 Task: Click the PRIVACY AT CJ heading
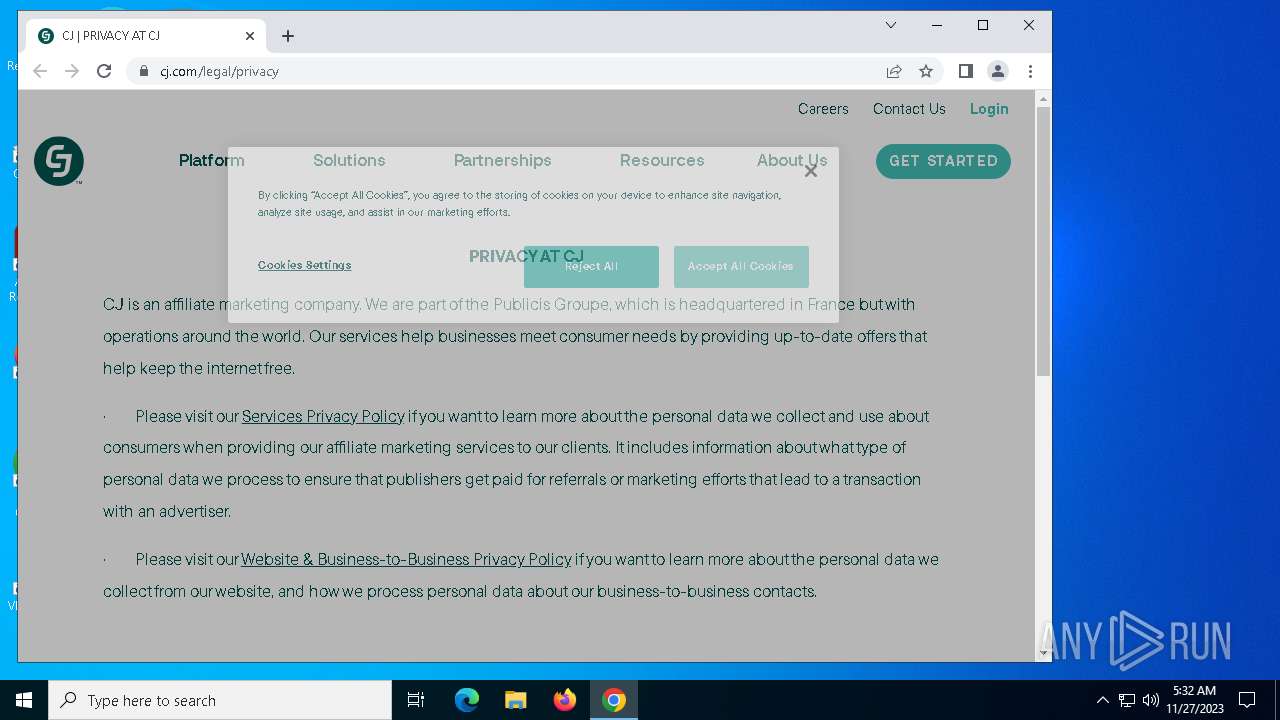[526, 257]
